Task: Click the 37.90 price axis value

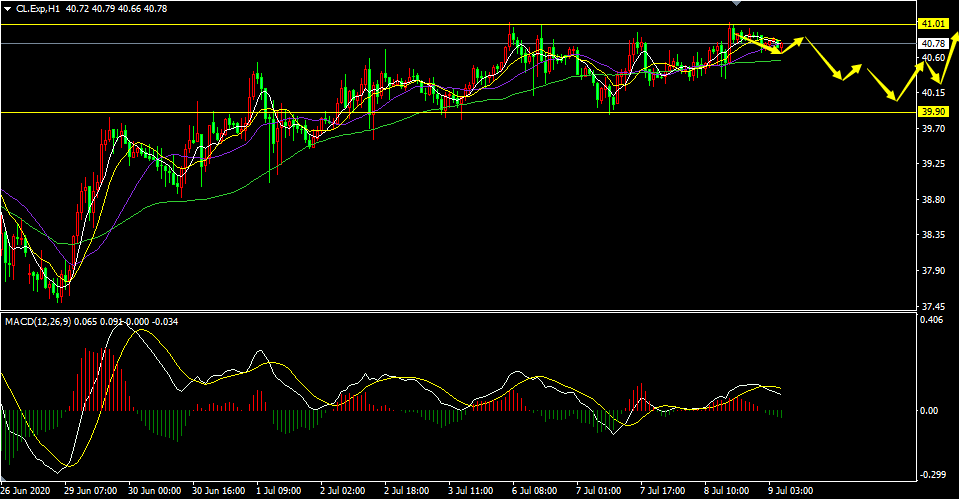Action: [933, 270]
